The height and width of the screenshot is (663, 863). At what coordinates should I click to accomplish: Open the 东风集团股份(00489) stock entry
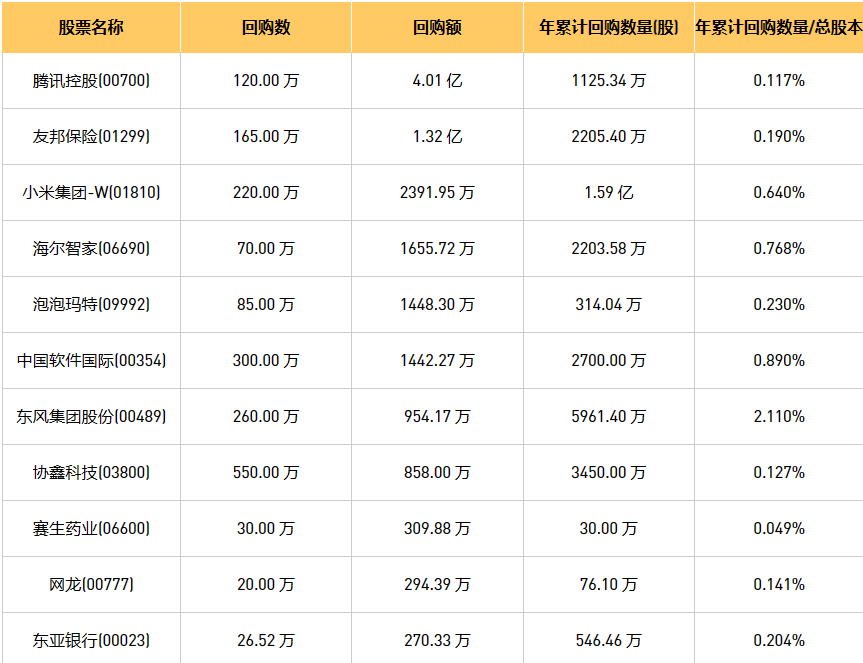(x=91, y=417)
